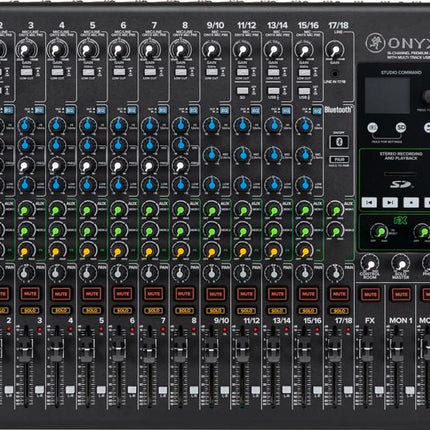Click the SD button under Studio Command
The width and height of the screenshot is (430, 430).
pyautogui.click(x=401, y=128)
